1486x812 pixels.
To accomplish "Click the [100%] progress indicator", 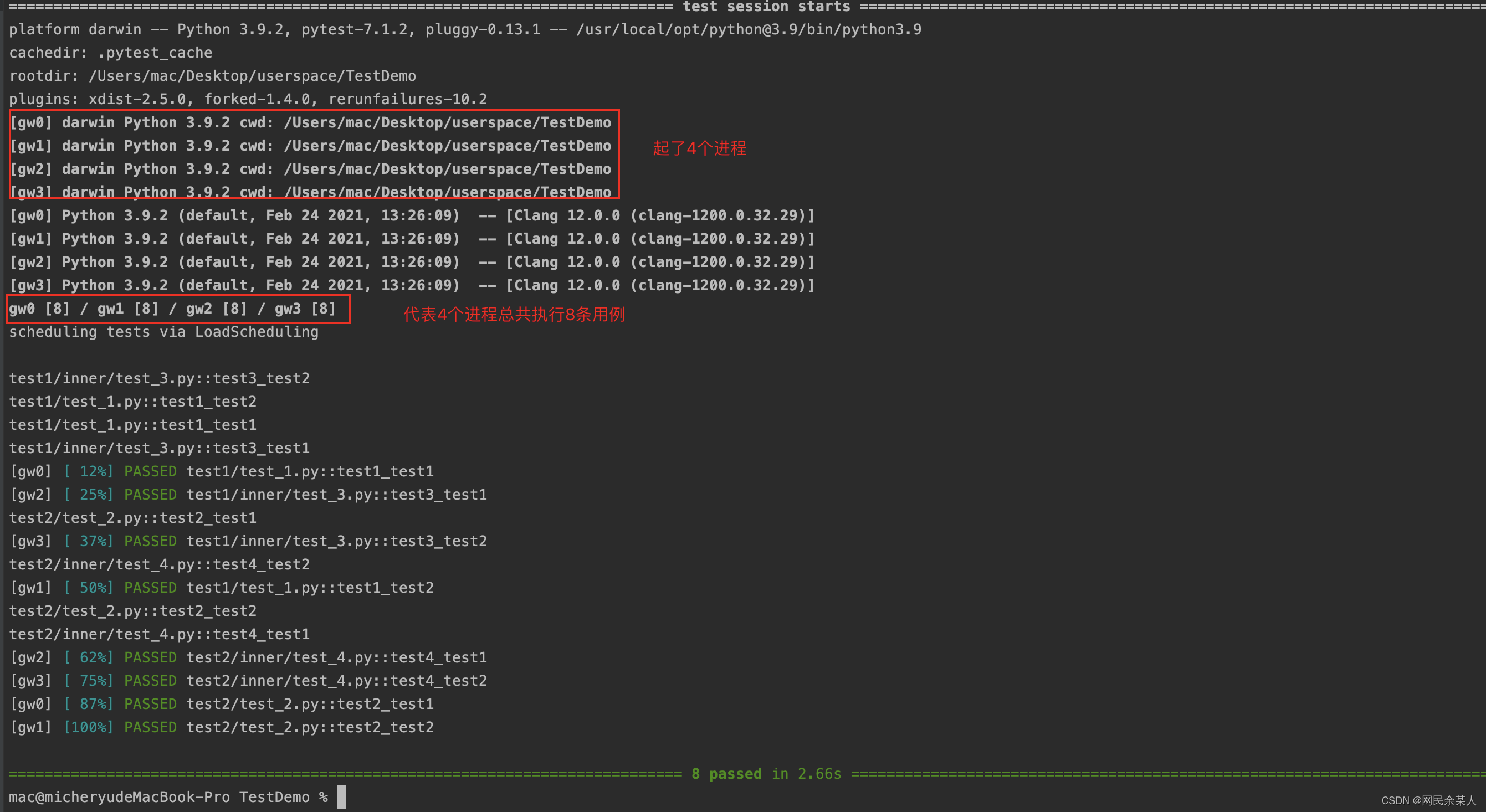I will tap(88, 727).
